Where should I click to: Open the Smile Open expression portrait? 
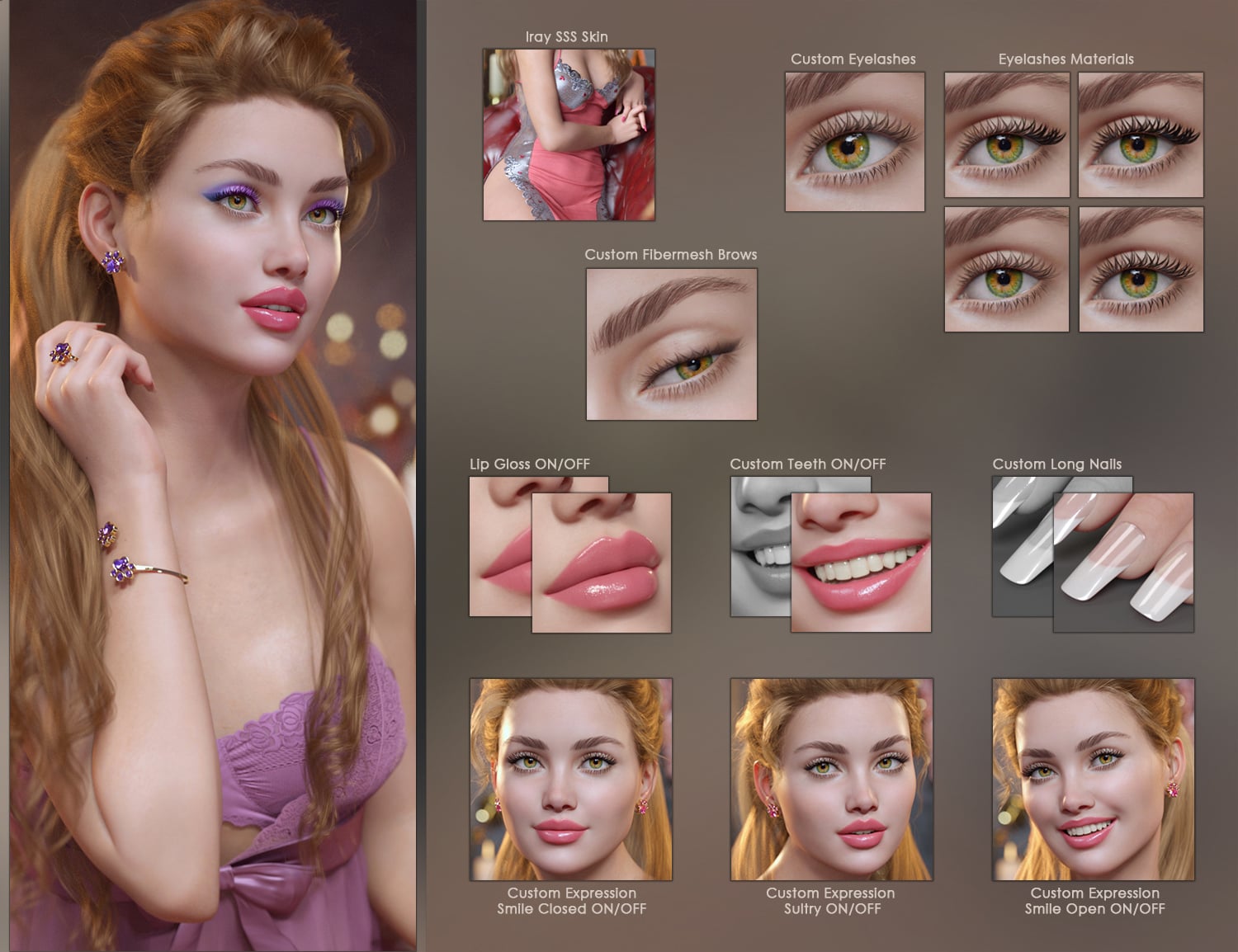click(1094, 780)
